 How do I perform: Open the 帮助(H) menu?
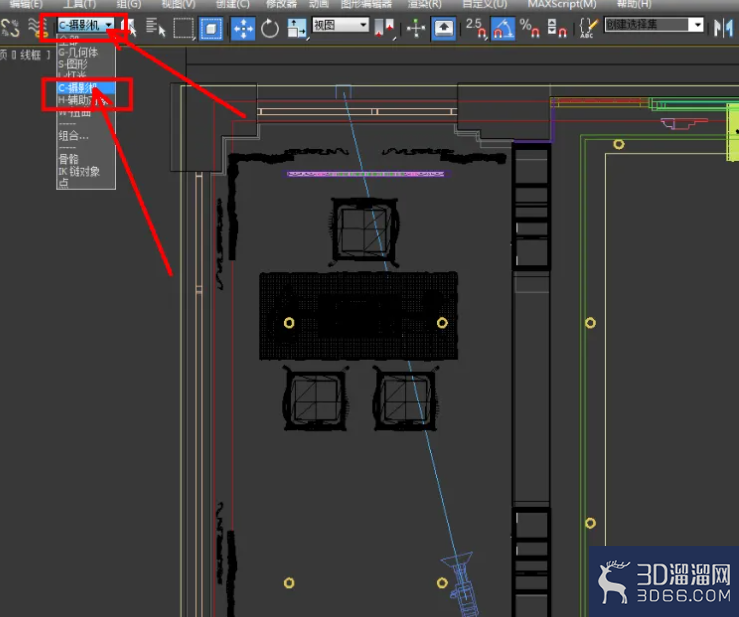coord(634,4)
